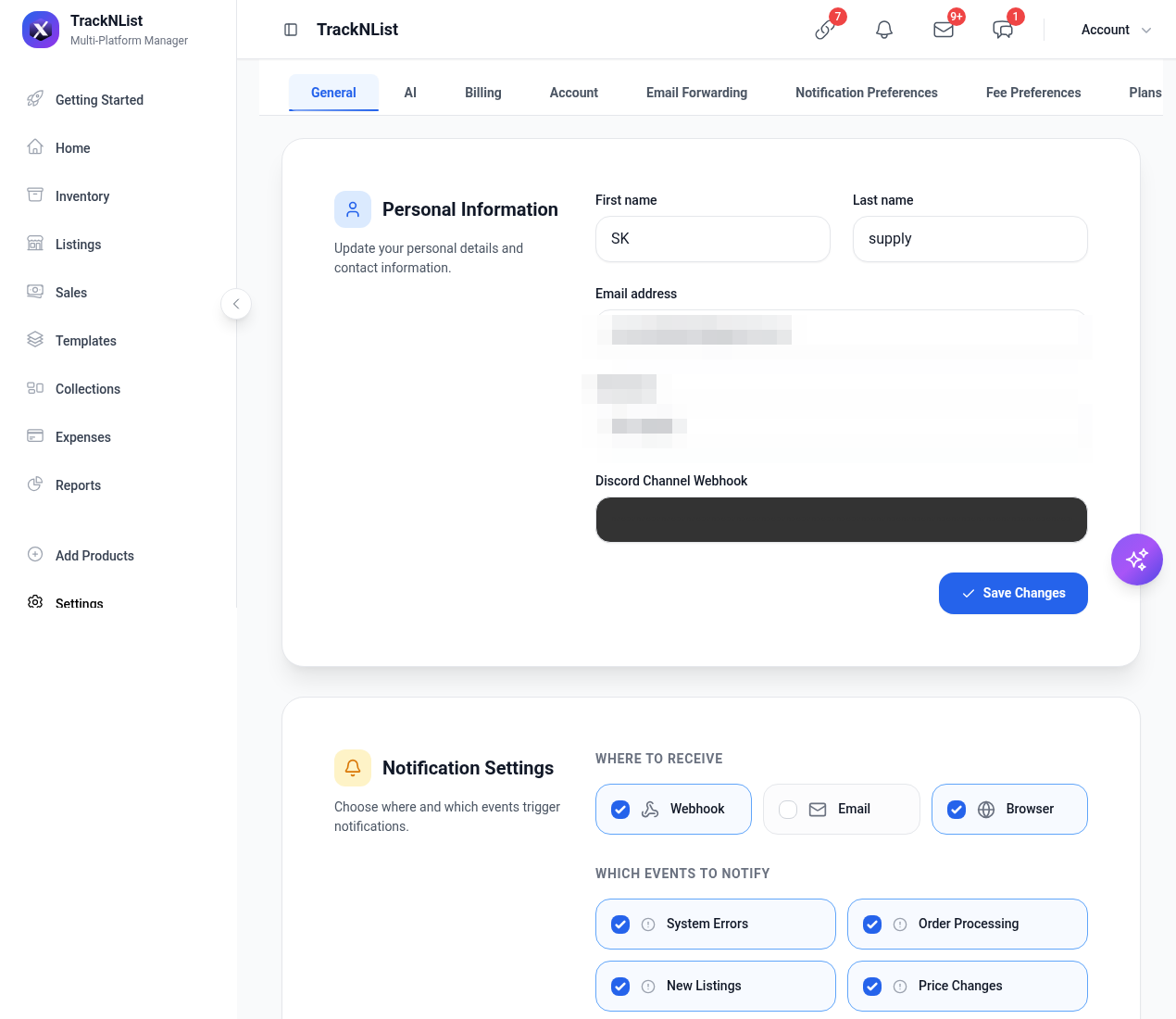Open the Account settings tab
1176x1019 pixels.
click(574, 93)
